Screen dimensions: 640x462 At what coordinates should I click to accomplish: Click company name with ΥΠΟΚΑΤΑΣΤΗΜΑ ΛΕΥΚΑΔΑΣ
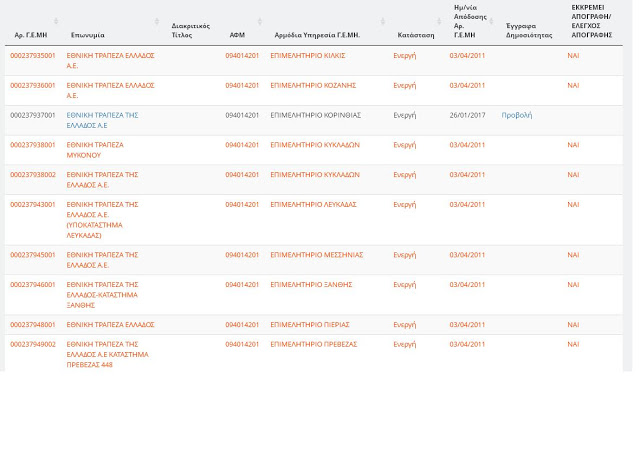[x=102, y=220]
